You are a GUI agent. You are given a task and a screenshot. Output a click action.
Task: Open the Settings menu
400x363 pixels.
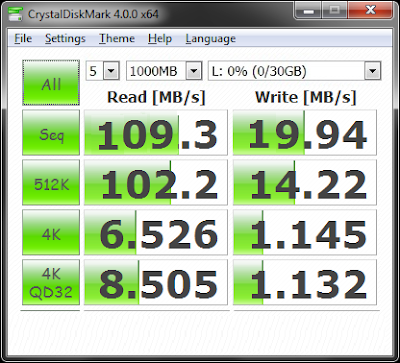coord(65,39)
